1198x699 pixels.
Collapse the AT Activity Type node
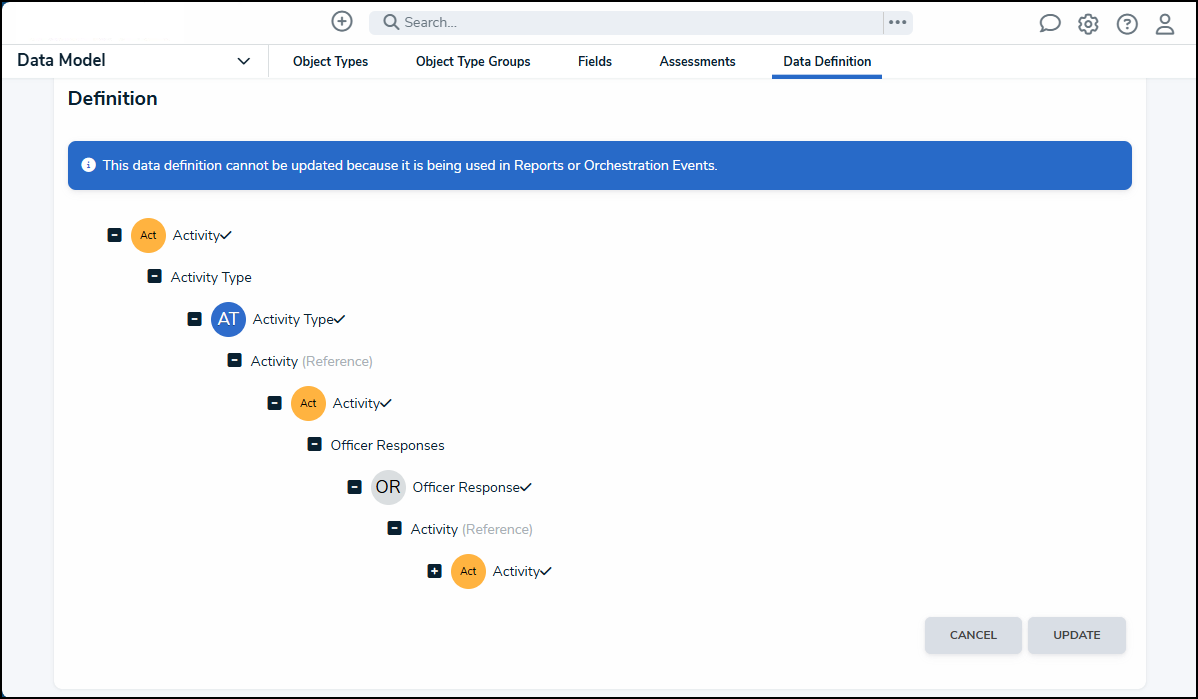(x=195, y=319)
